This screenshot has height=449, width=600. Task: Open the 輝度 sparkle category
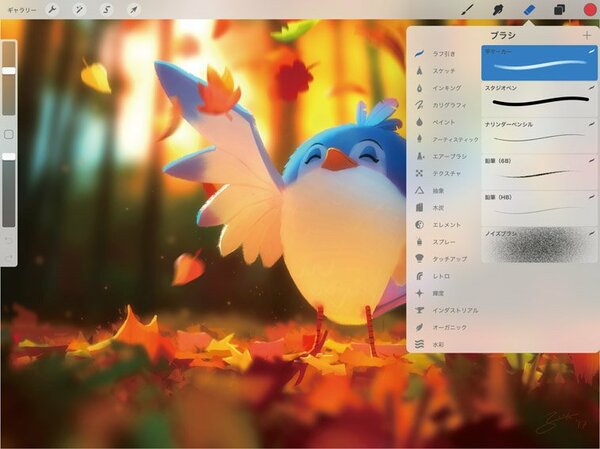430,293
